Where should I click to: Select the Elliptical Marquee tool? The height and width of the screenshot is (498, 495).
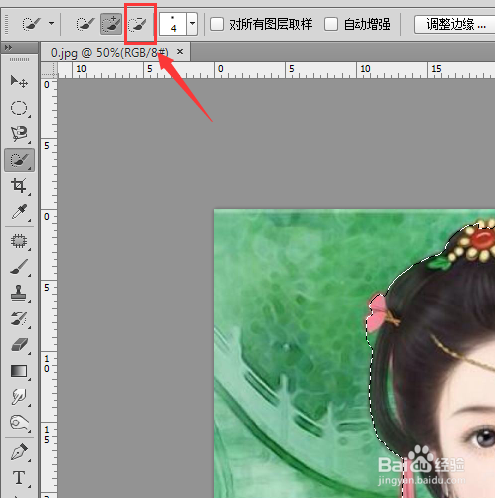(19, 108)
